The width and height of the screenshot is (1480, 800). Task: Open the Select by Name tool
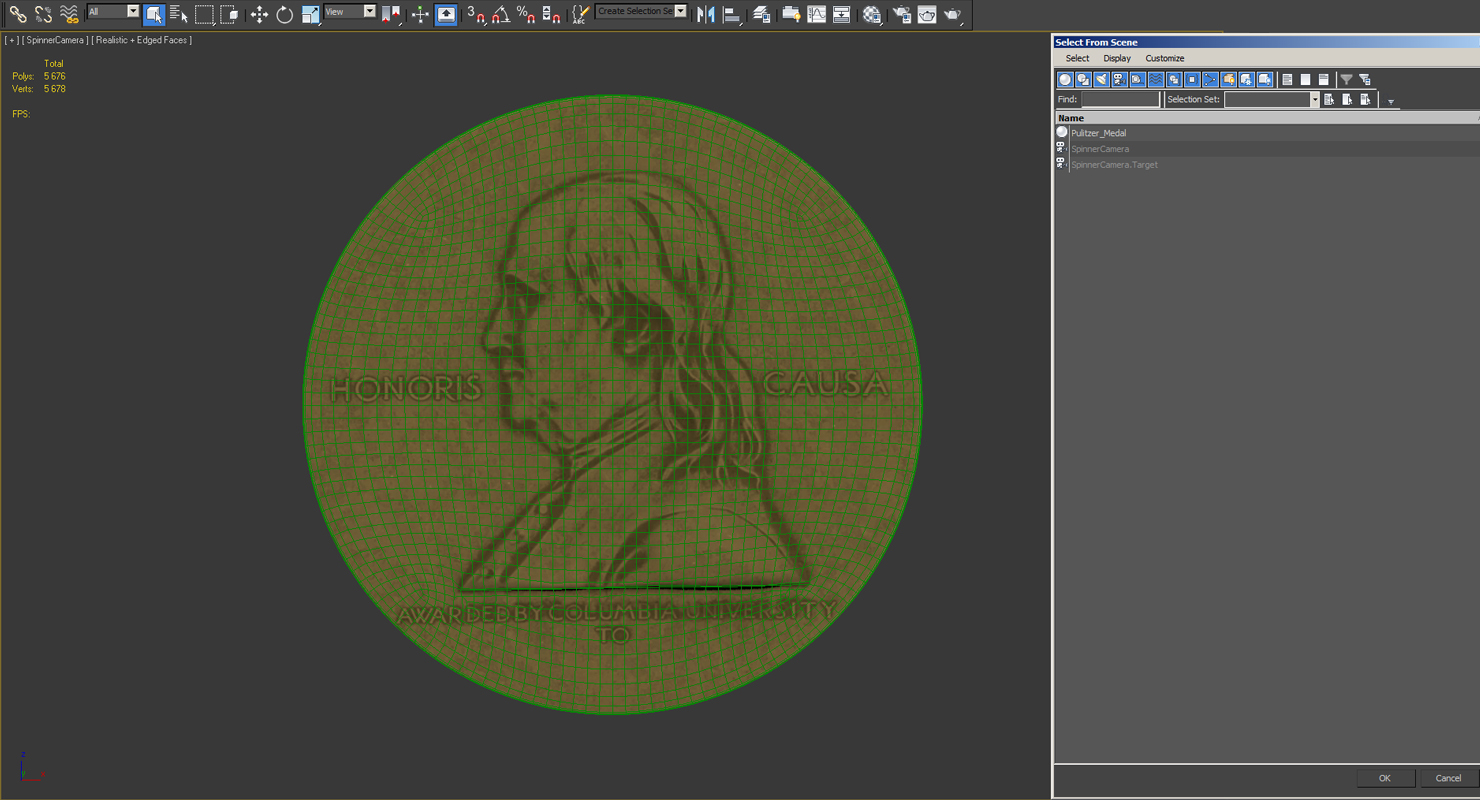179,14
